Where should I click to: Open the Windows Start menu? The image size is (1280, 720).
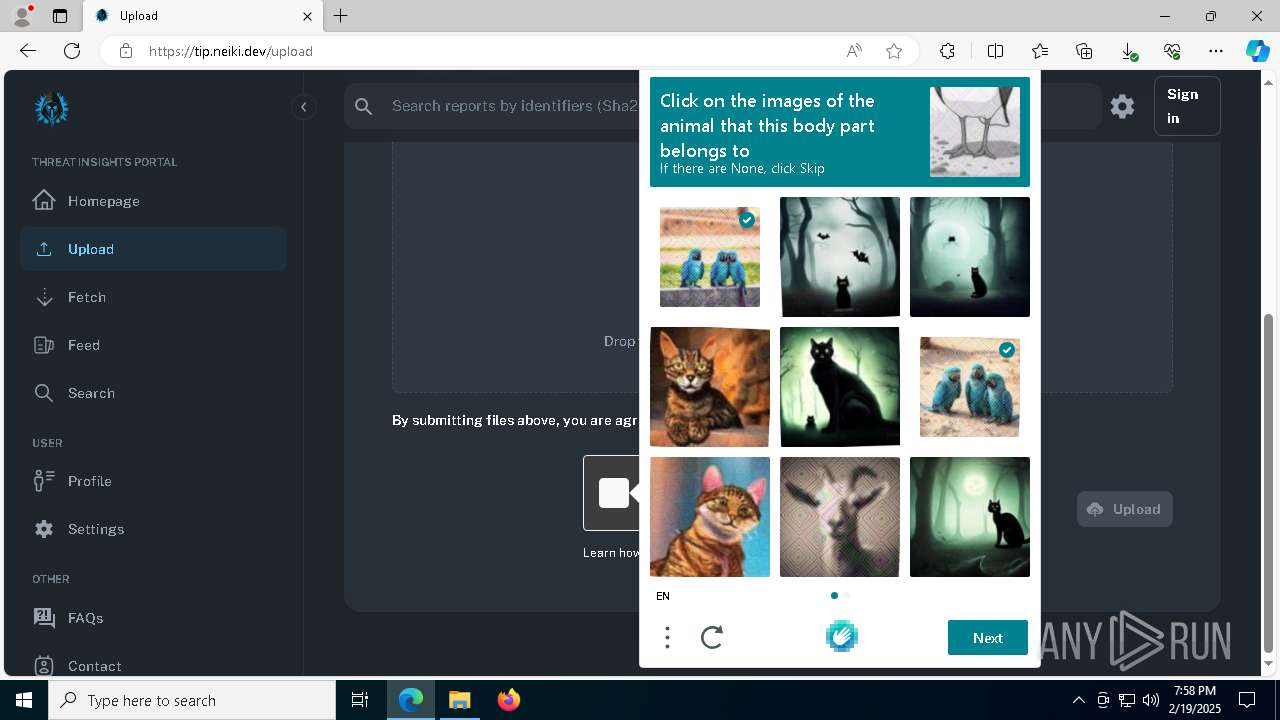click(24, 700)
